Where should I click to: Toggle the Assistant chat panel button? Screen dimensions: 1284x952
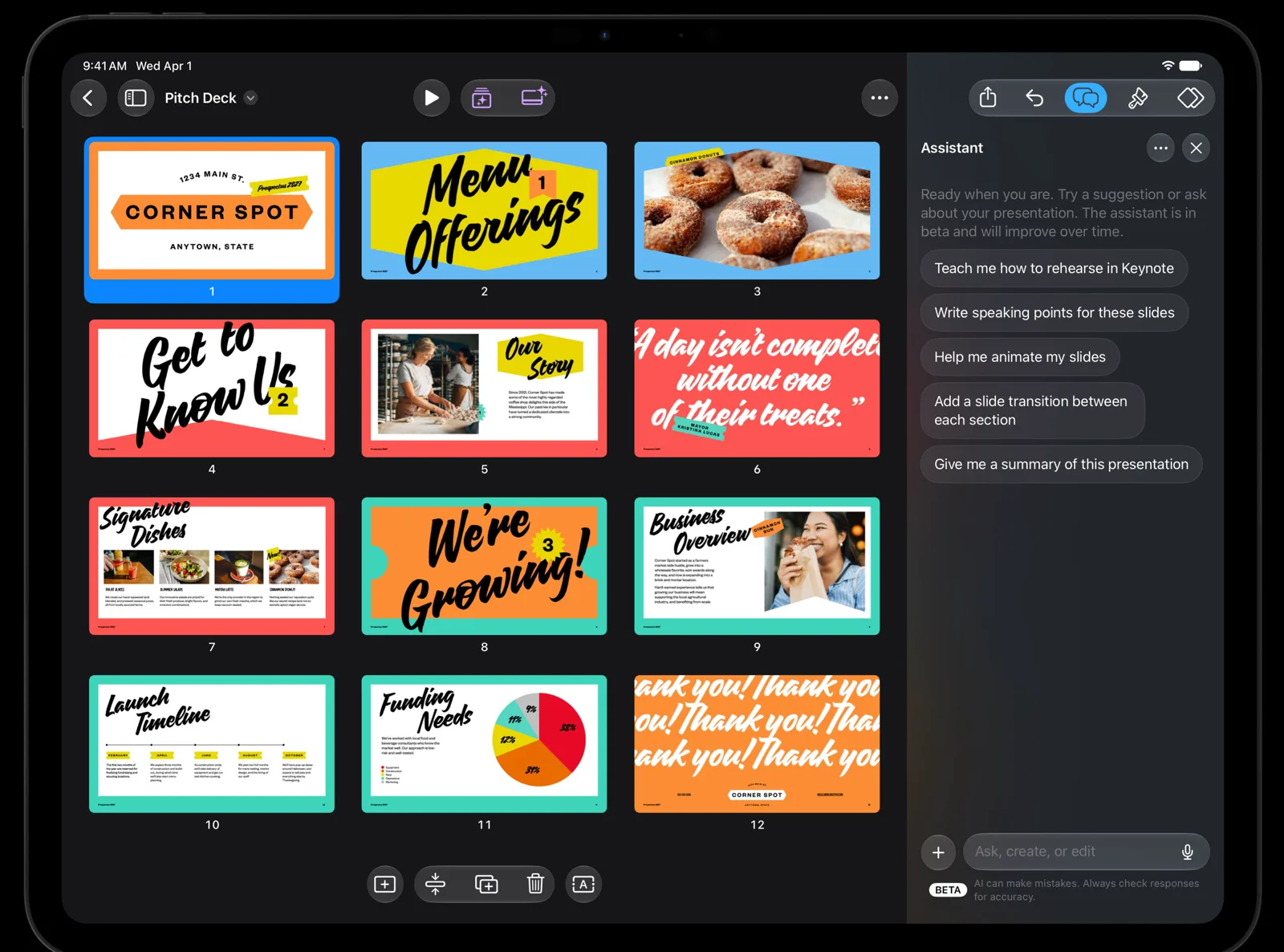click(x=1086, y=98)
